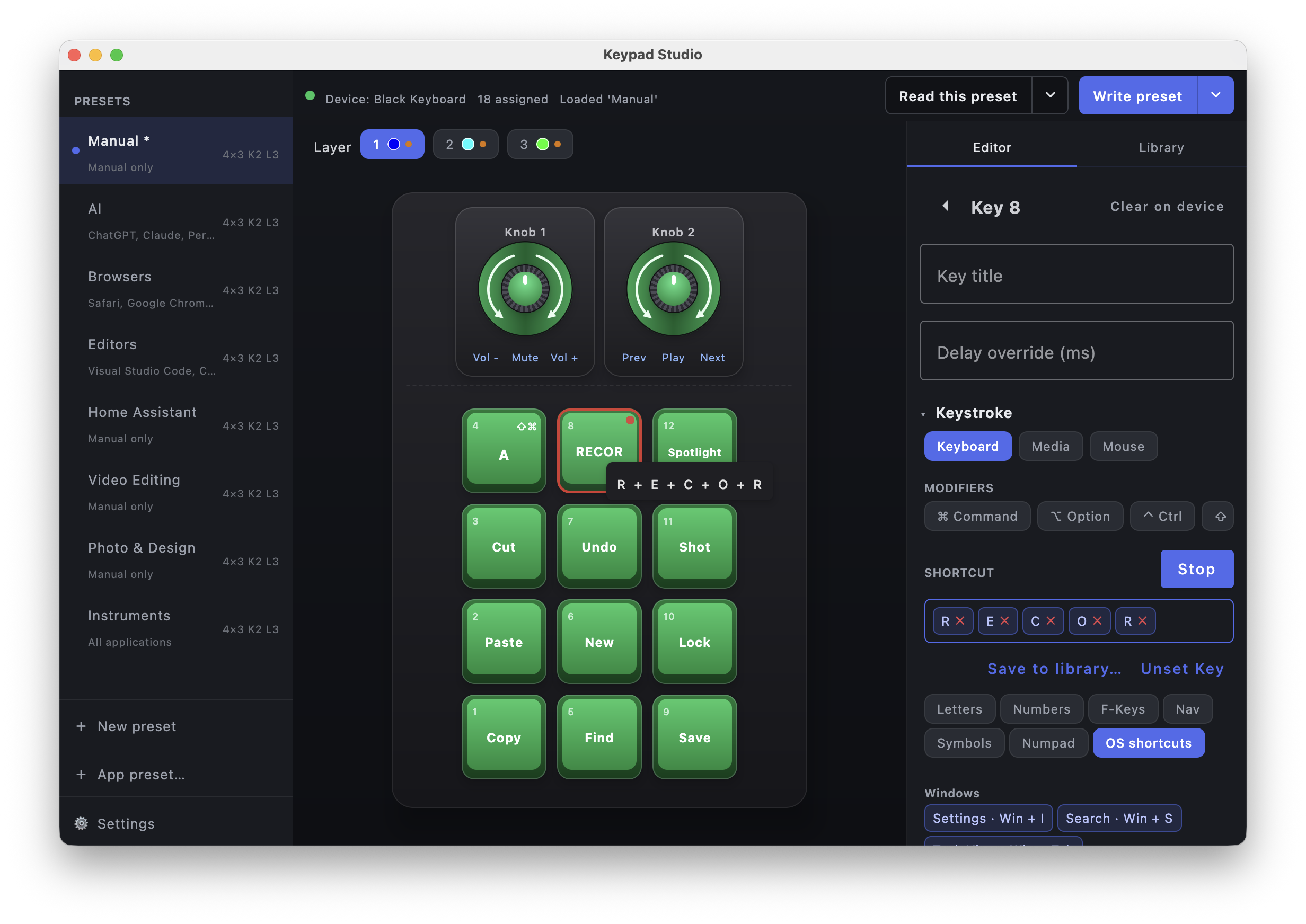Select the Paste key
This screenshot has height=924, width=1306.
504,641
